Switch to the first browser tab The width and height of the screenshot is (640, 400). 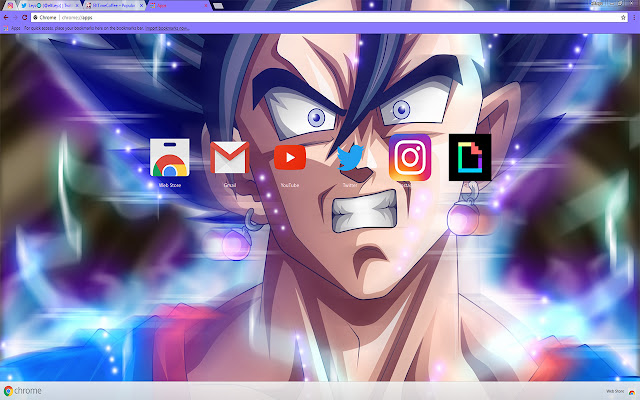(x=9, y=6)
